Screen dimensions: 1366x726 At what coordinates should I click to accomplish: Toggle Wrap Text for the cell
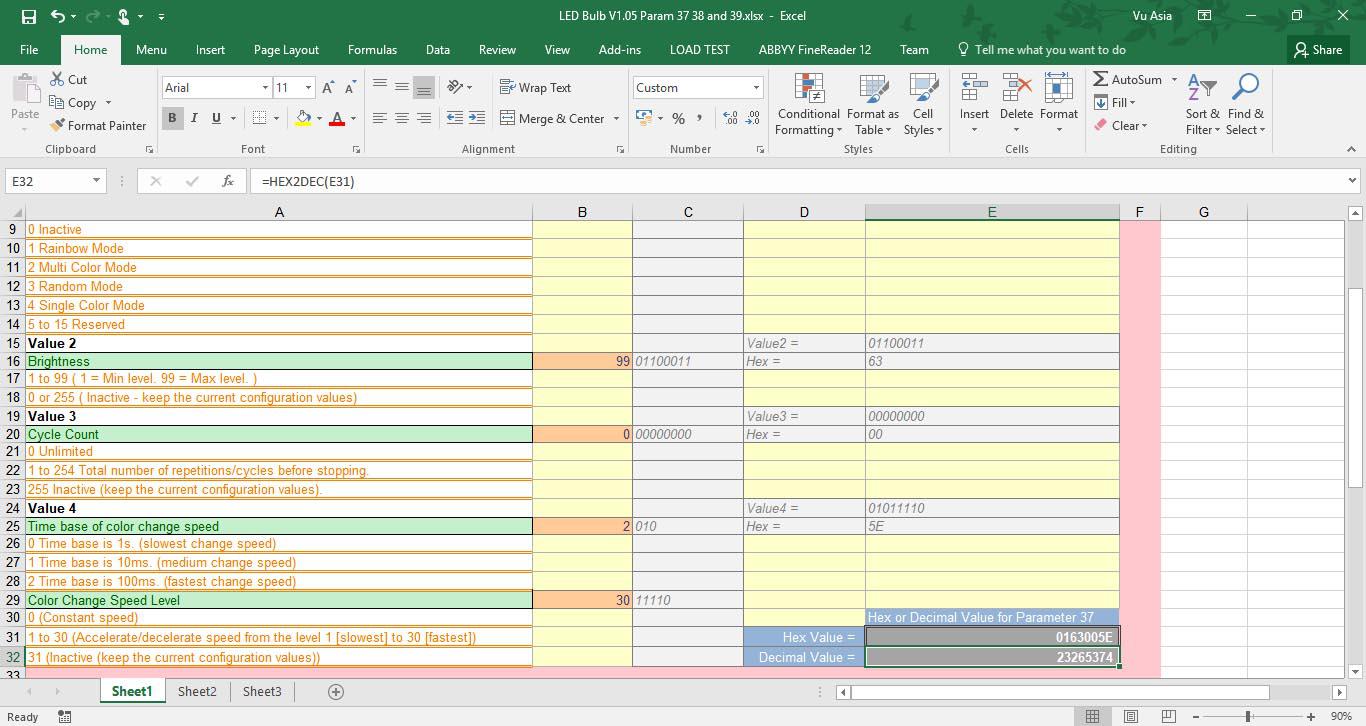[535, 88]
